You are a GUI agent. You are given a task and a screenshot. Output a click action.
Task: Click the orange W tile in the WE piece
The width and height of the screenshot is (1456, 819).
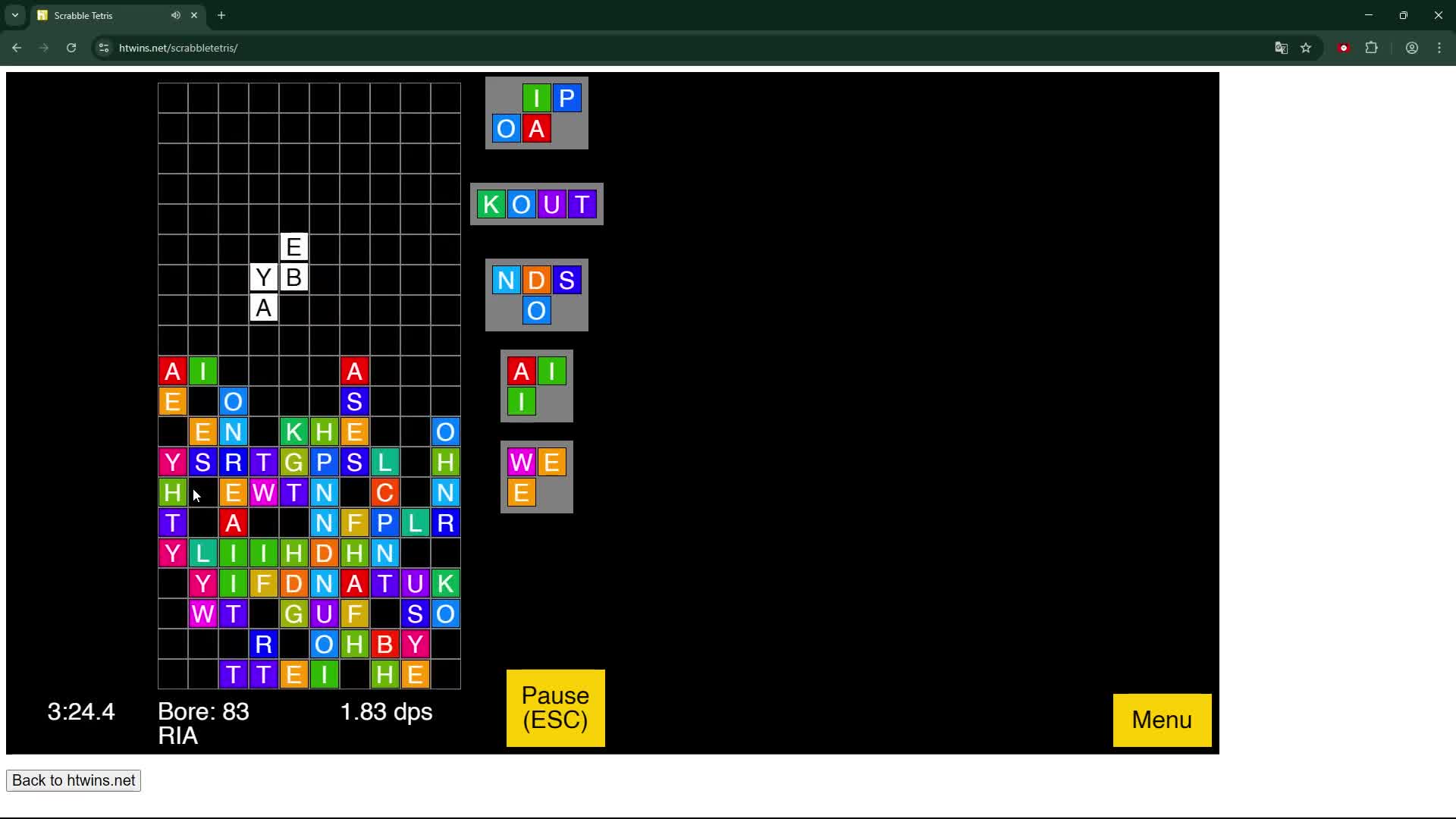point(521,462)
